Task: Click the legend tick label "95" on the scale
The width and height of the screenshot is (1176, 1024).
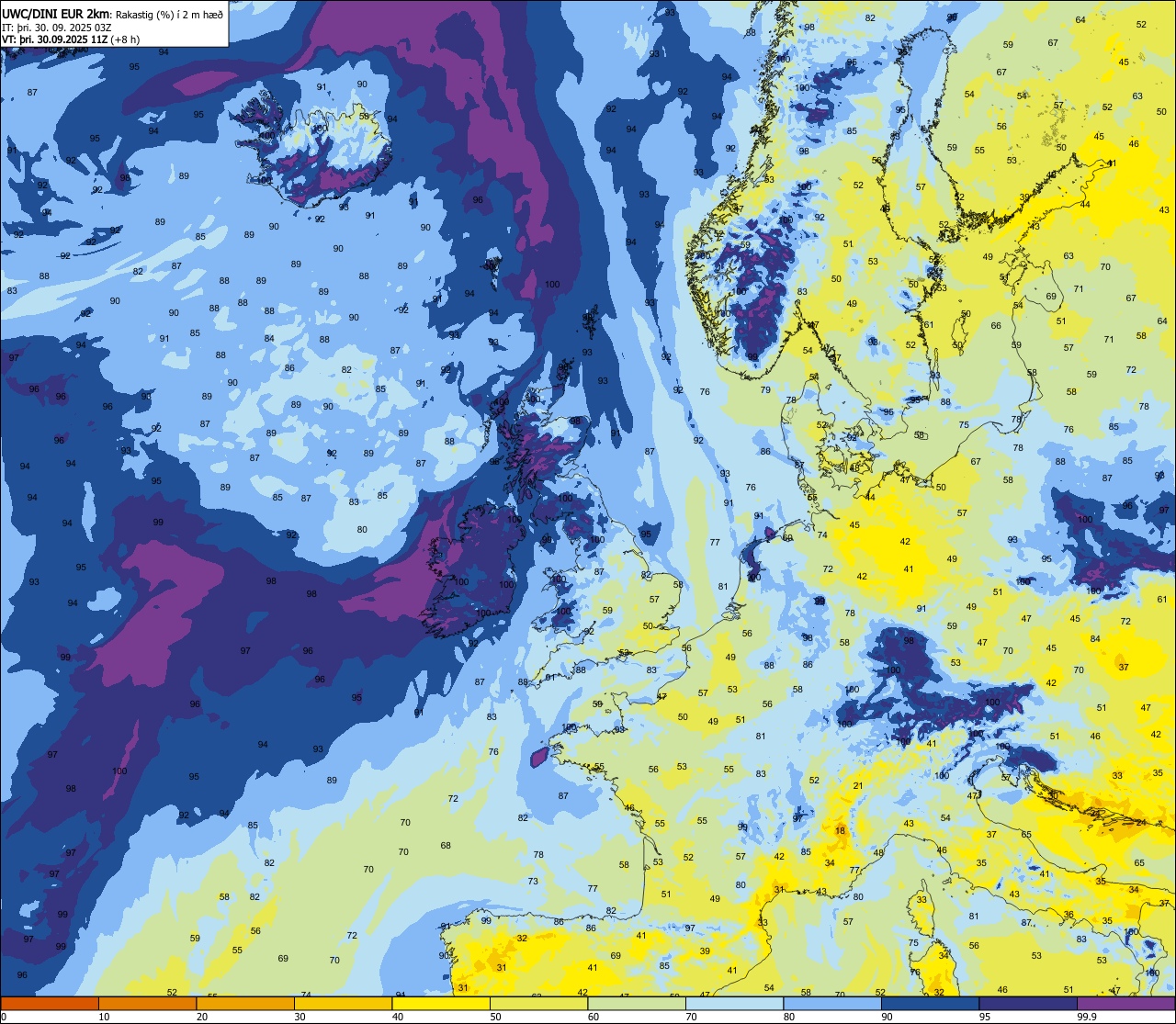Action: click(985, 1017)
